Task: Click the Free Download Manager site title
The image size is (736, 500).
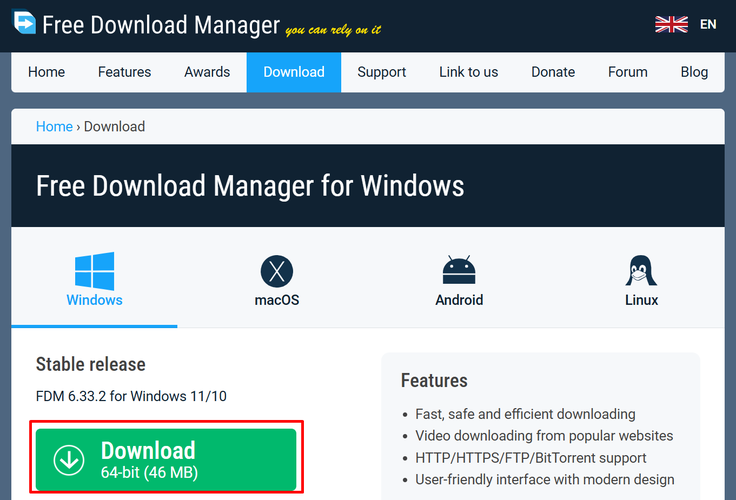Action: click(x=160, y=24)
